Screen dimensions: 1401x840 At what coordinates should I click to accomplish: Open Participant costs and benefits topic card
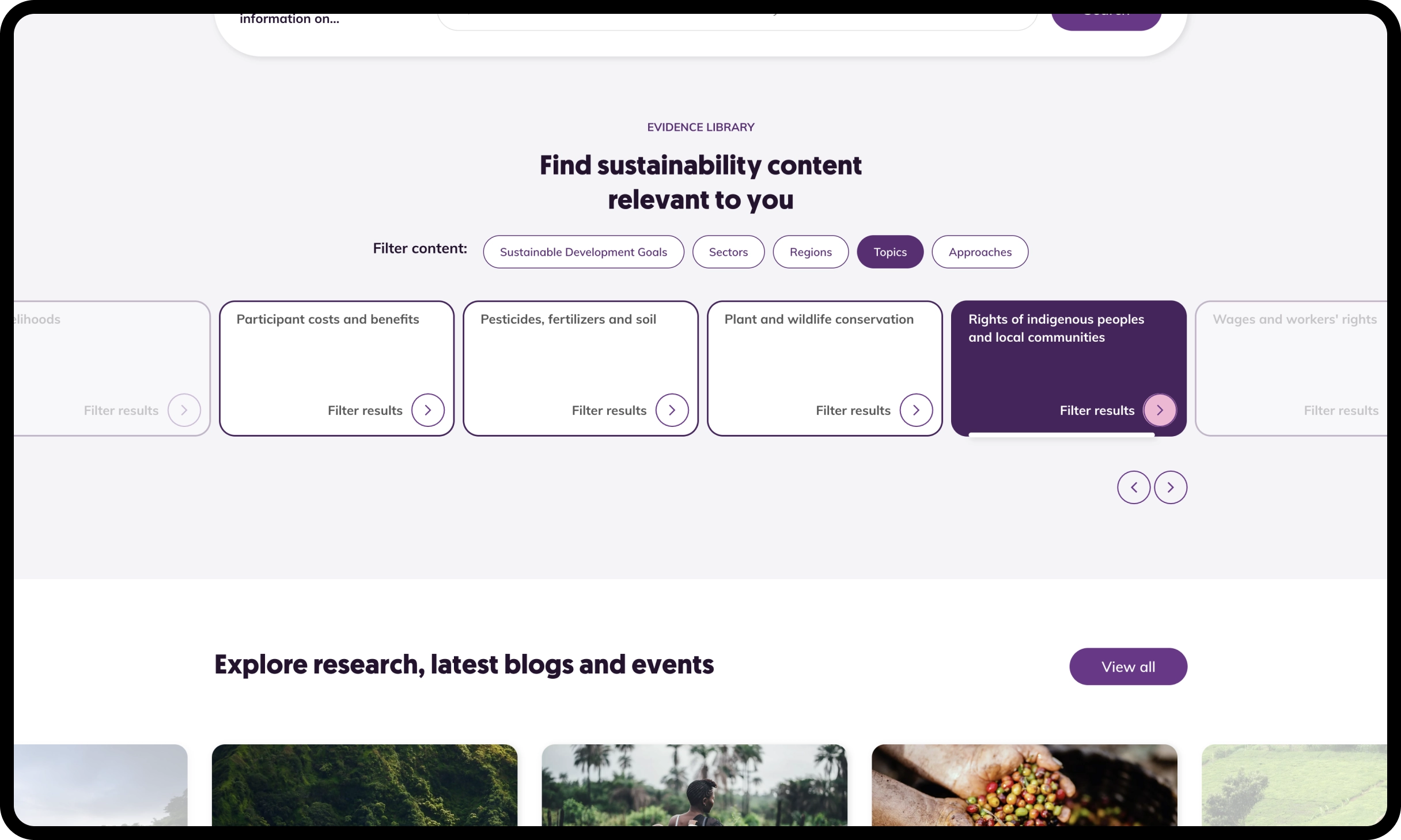[337, 368]
